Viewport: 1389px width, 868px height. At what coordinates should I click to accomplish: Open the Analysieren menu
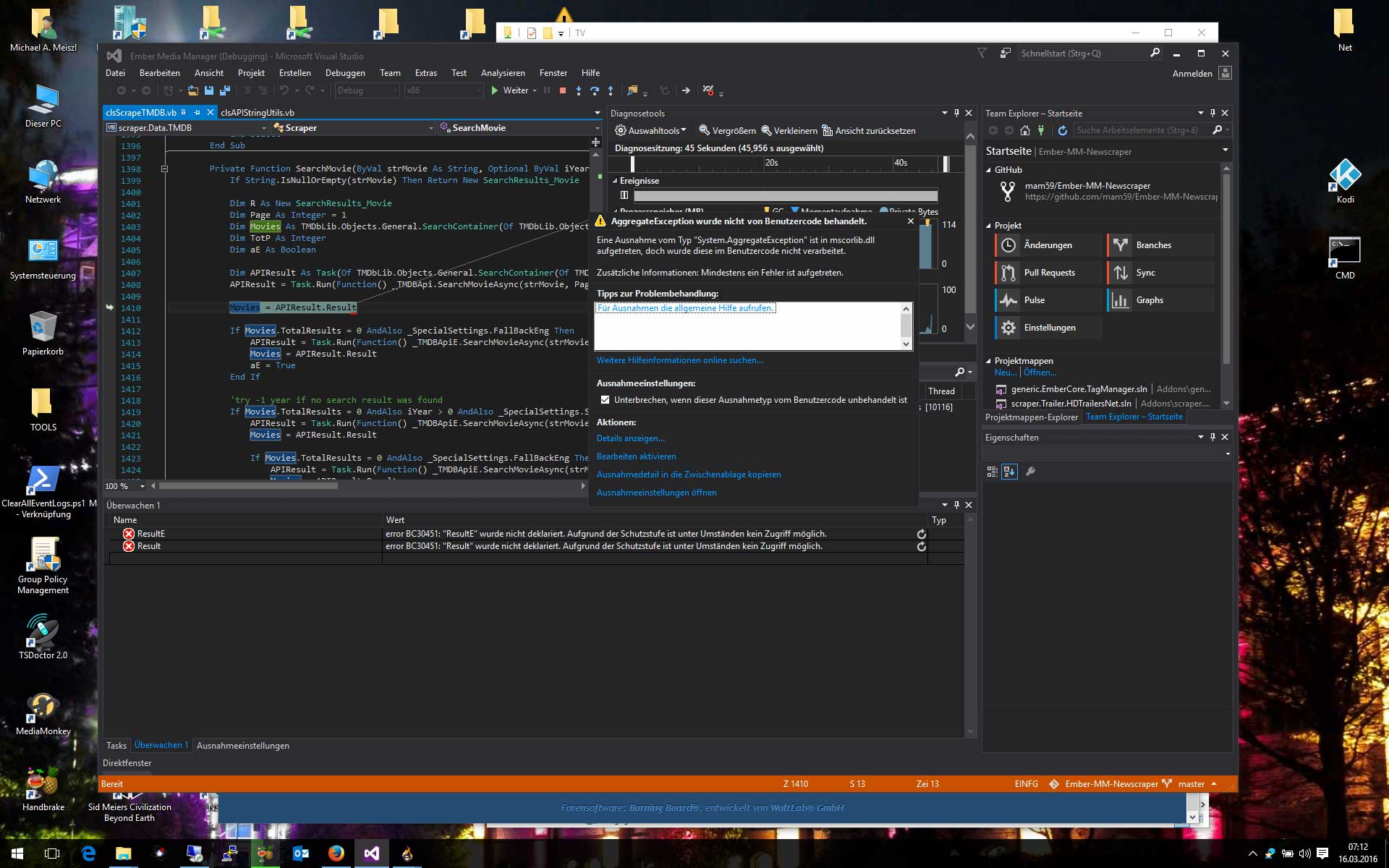503,73
